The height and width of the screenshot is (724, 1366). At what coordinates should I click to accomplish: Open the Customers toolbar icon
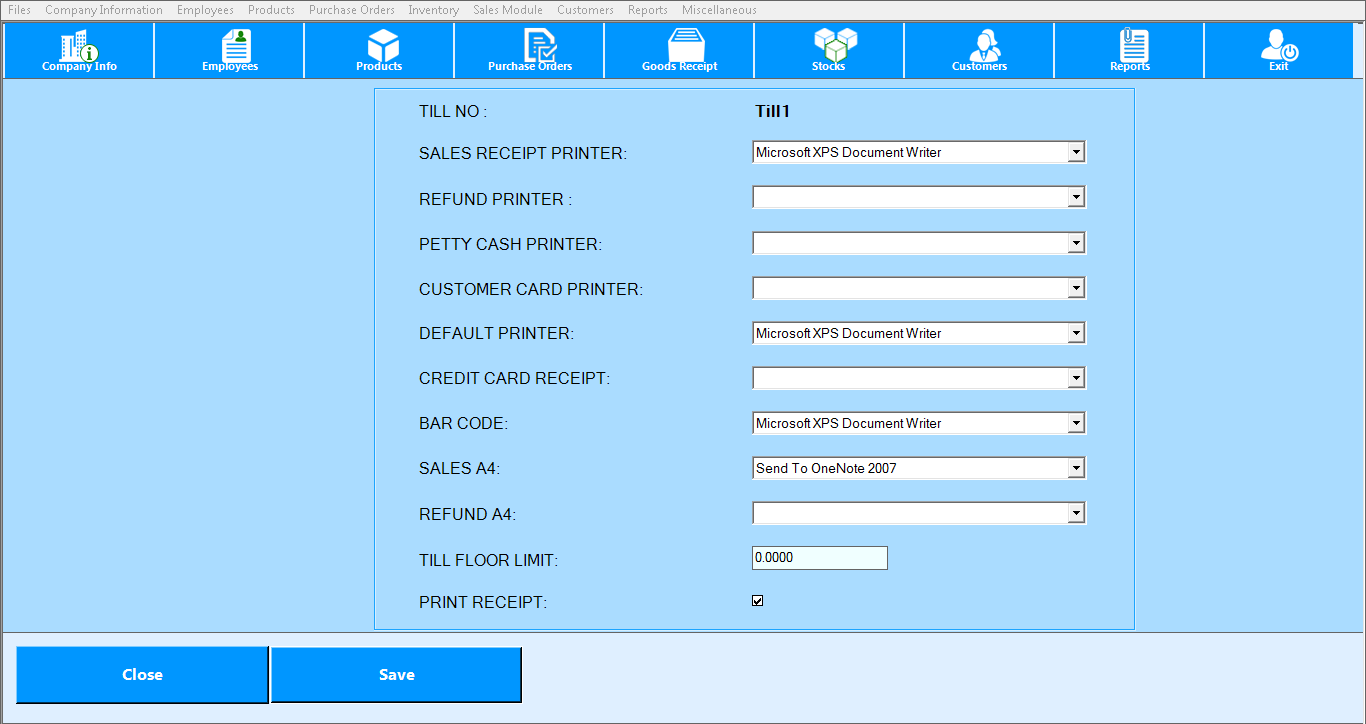click(979, 50)
